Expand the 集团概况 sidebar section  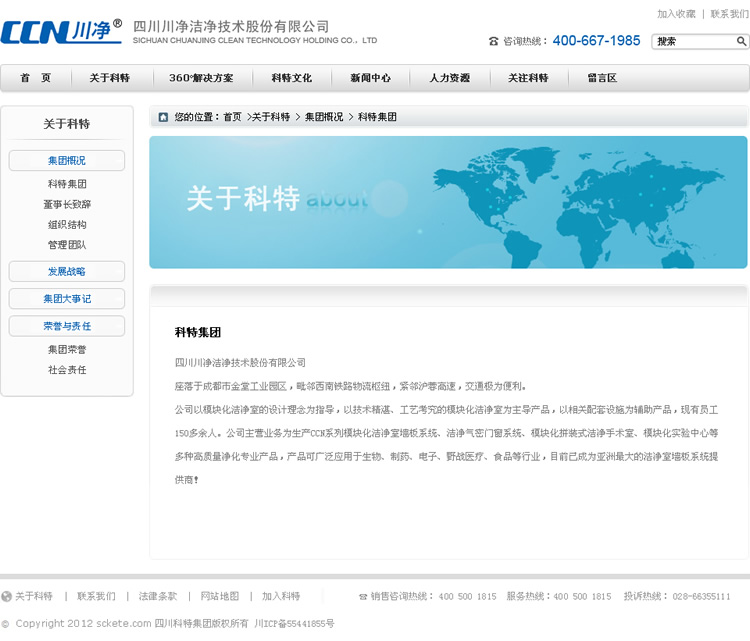pos(66,161)
